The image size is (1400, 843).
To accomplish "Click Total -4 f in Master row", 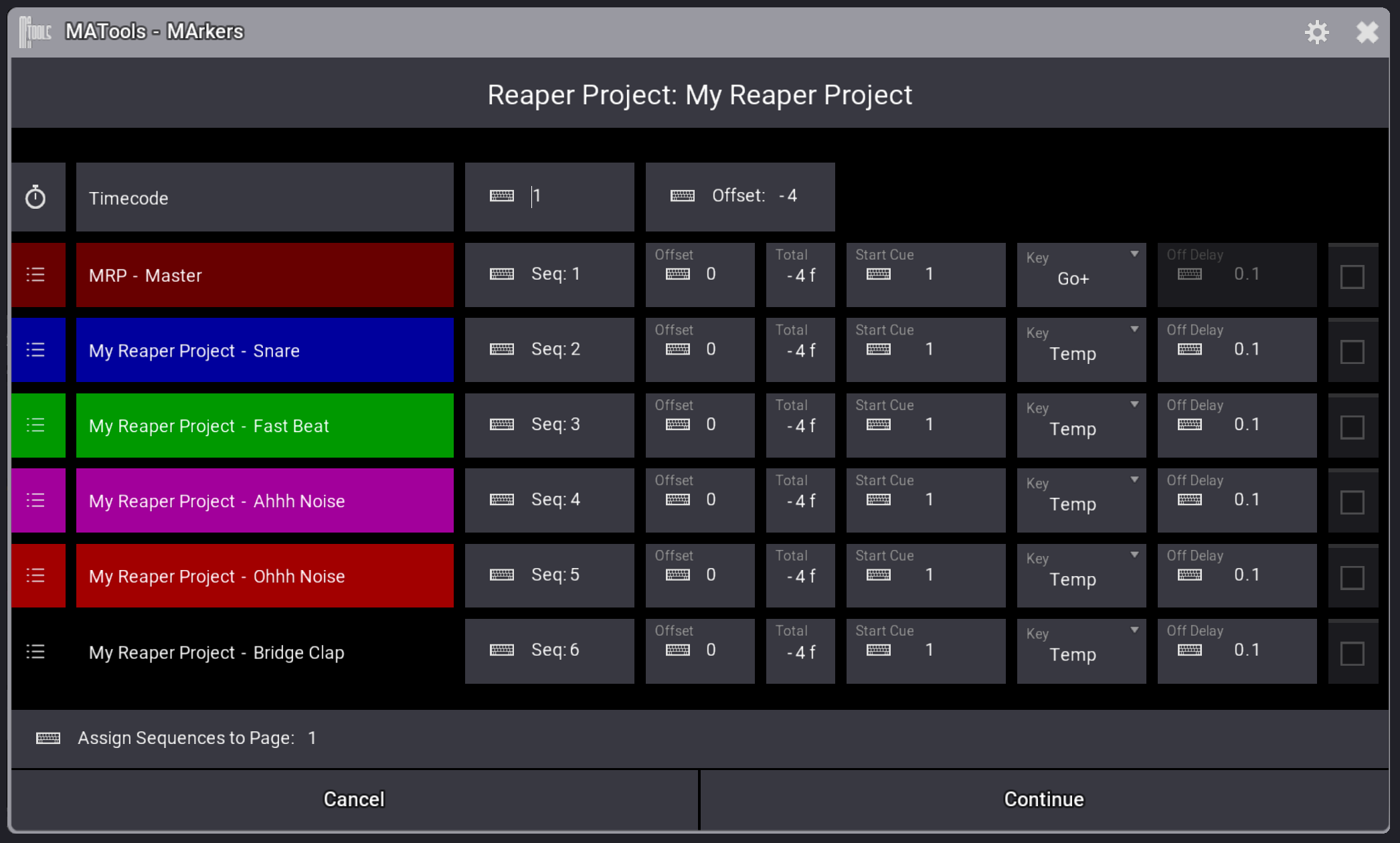I will pyautogui.click(x=800, y=275).
